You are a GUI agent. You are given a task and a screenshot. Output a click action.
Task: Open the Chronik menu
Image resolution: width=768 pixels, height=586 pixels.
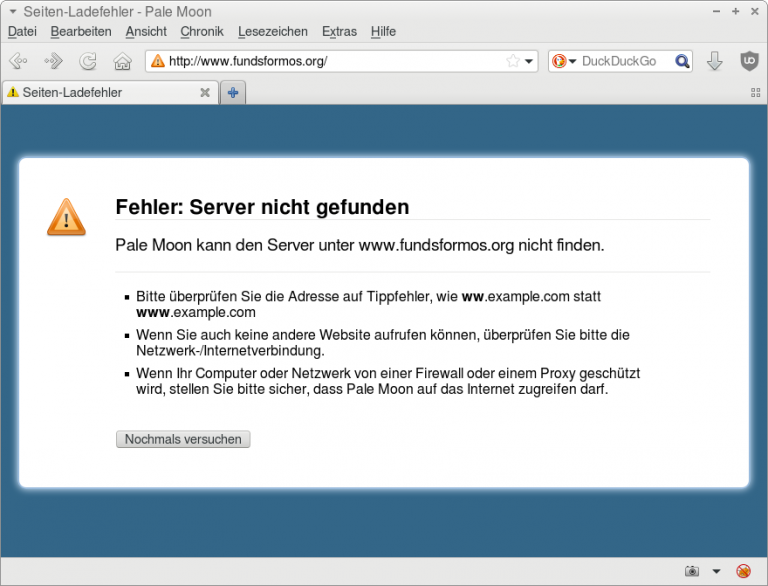202,31
